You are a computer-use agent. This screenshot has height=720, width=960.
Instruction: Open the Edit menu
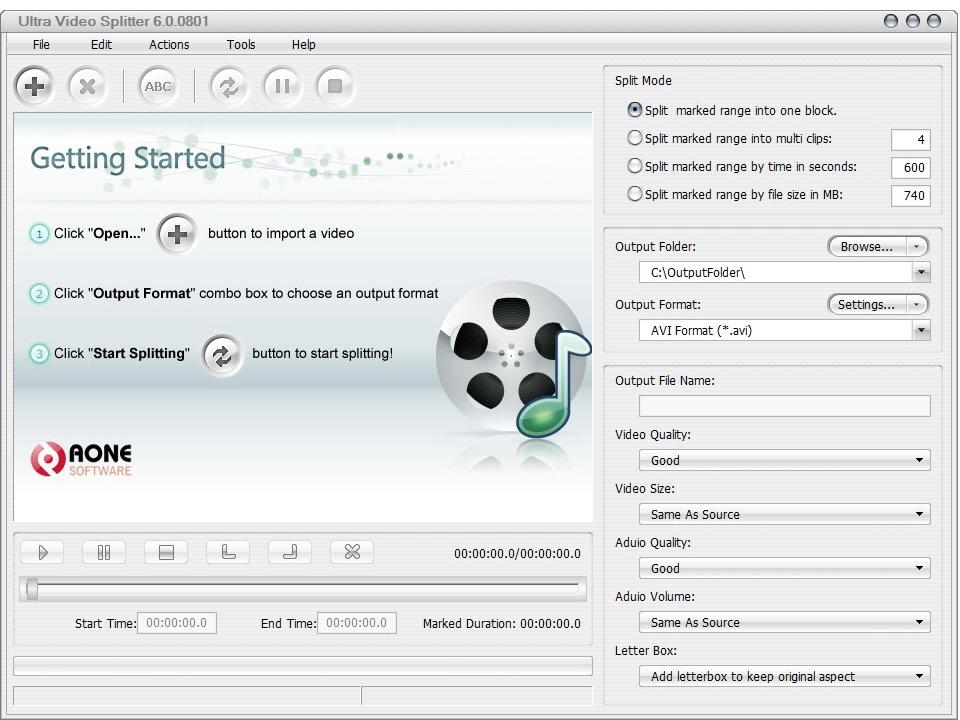pos(102,45)
